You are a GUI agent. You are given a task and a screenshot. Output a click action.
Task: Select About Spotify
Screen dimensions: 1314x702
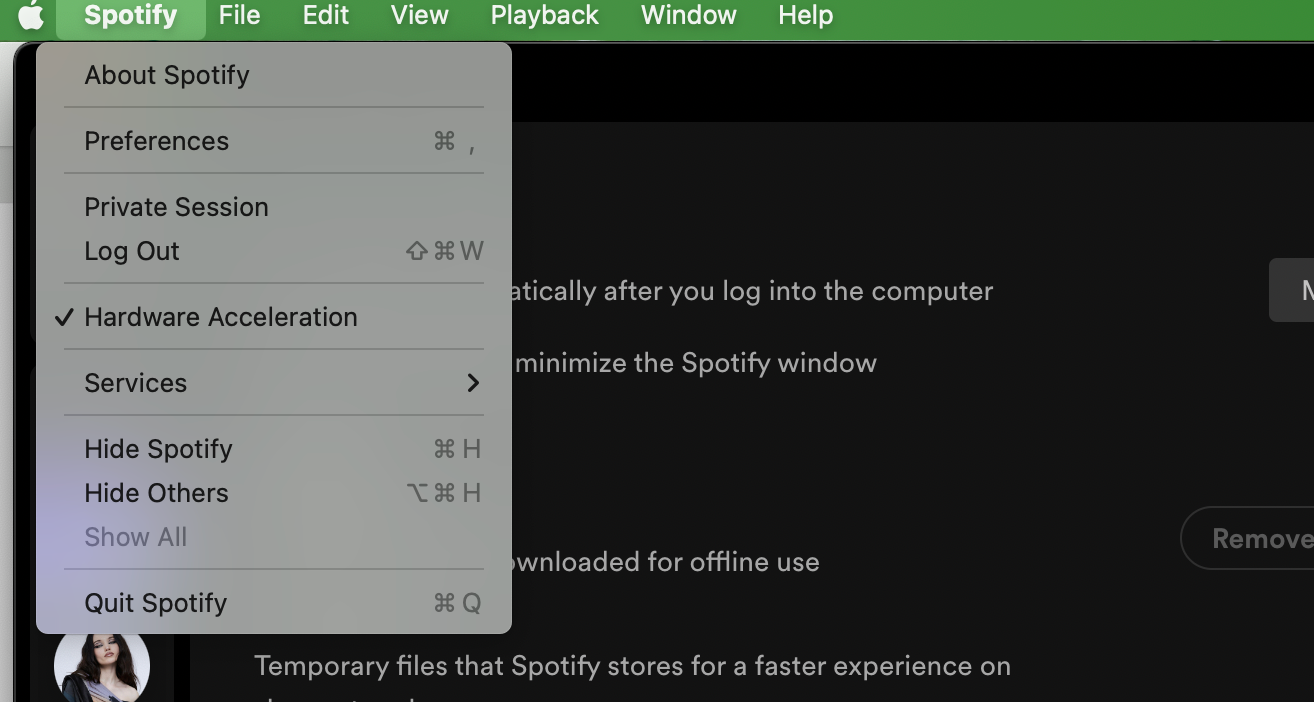tap(274, 75)
